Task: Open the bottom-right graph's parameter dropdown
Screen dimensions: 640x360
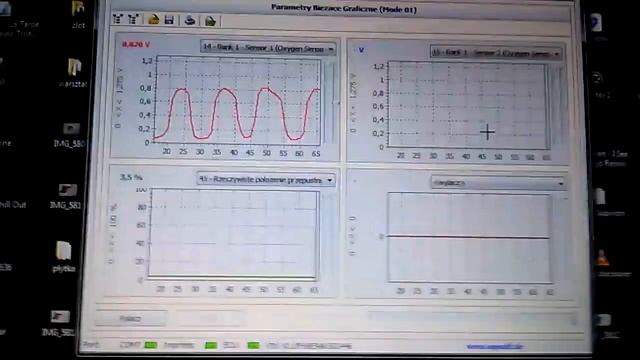Action: 498,183
